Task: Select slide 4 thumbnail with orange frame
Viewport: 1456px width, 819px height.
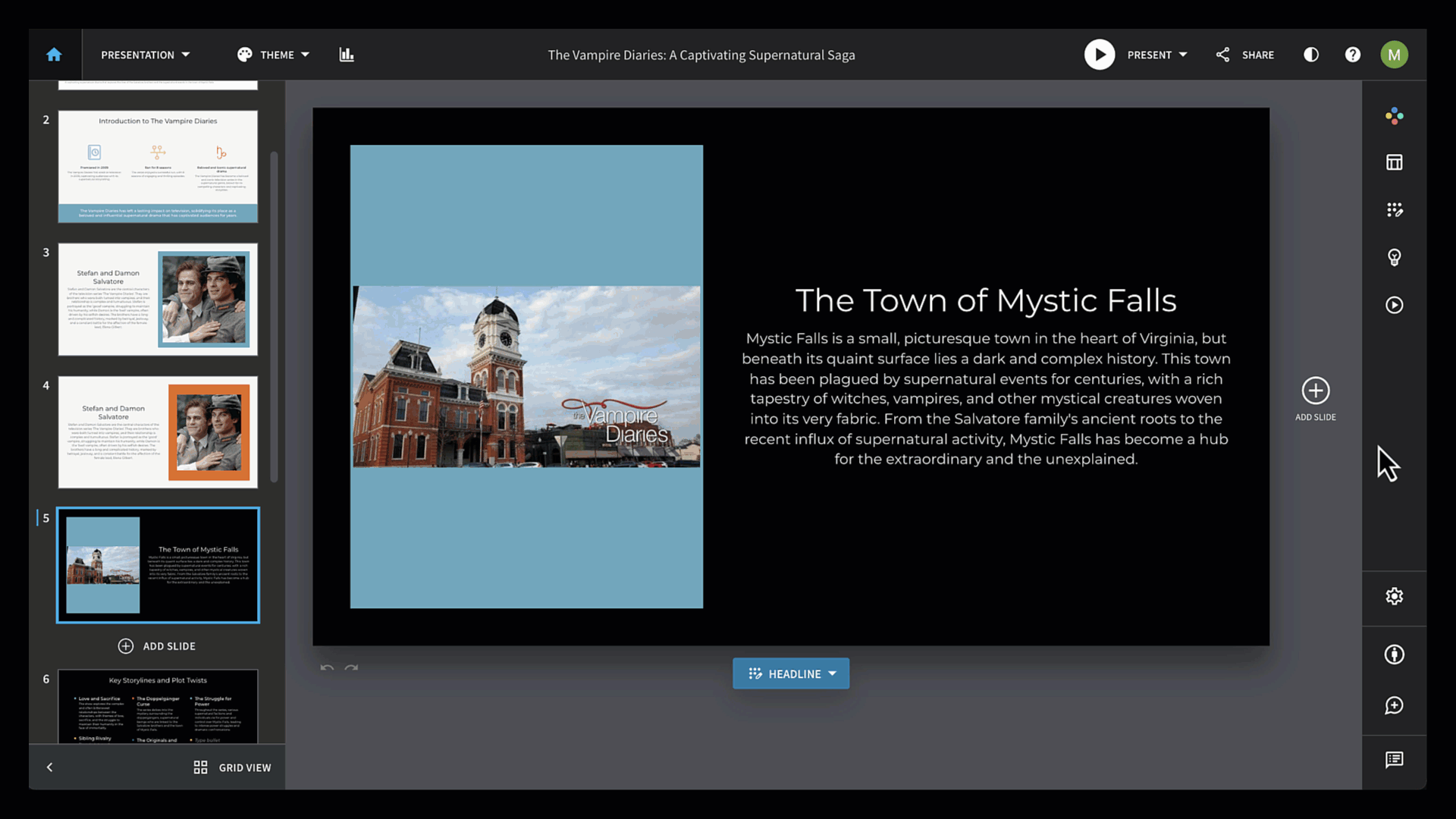Action: pyautogui.click(x=158, y=432)
